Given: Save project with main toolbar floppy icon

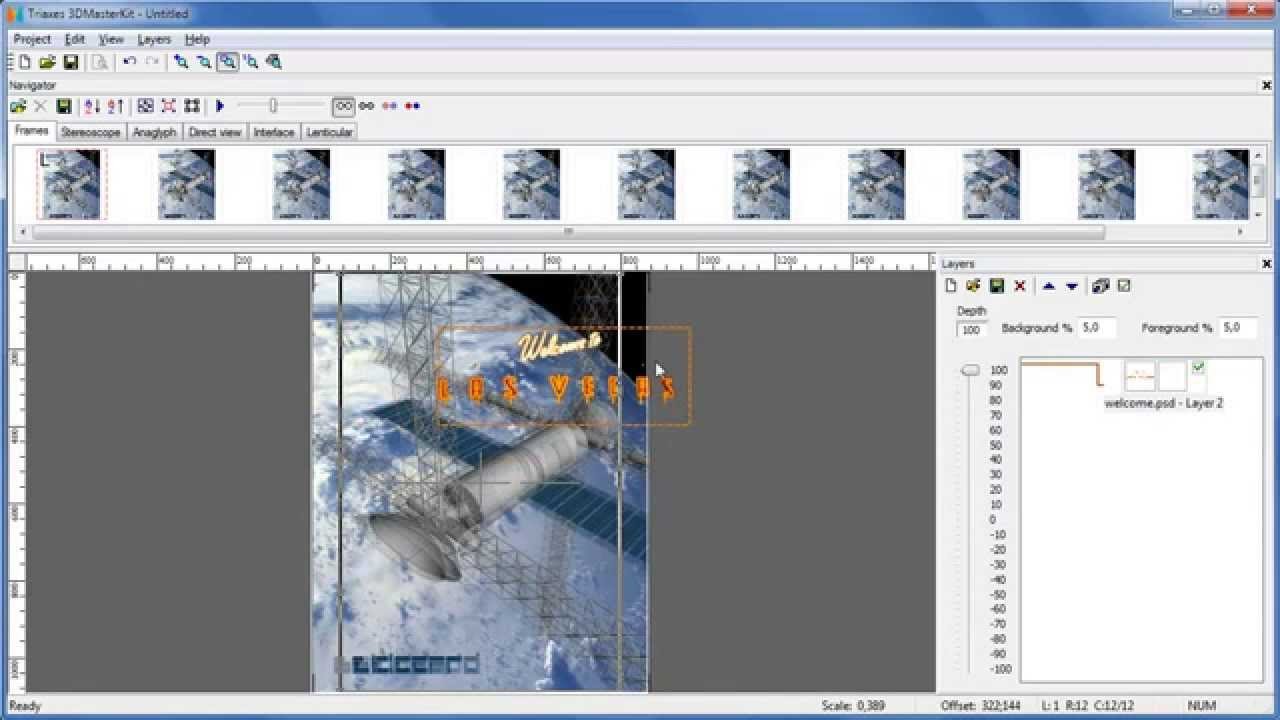Looking at the screenshot, I should coord(70,62).
